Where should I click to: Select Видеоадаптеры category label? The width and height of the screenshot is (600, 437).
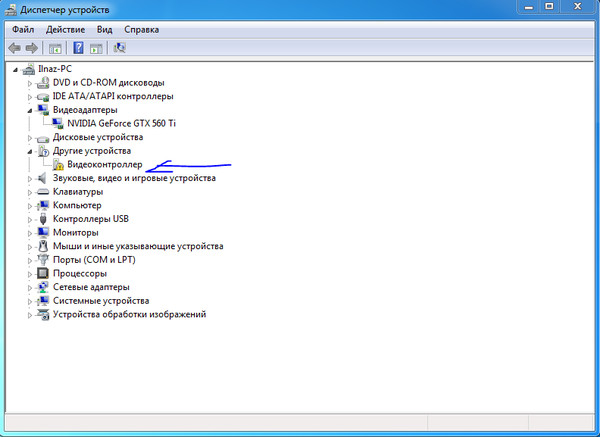coord(85,110)
